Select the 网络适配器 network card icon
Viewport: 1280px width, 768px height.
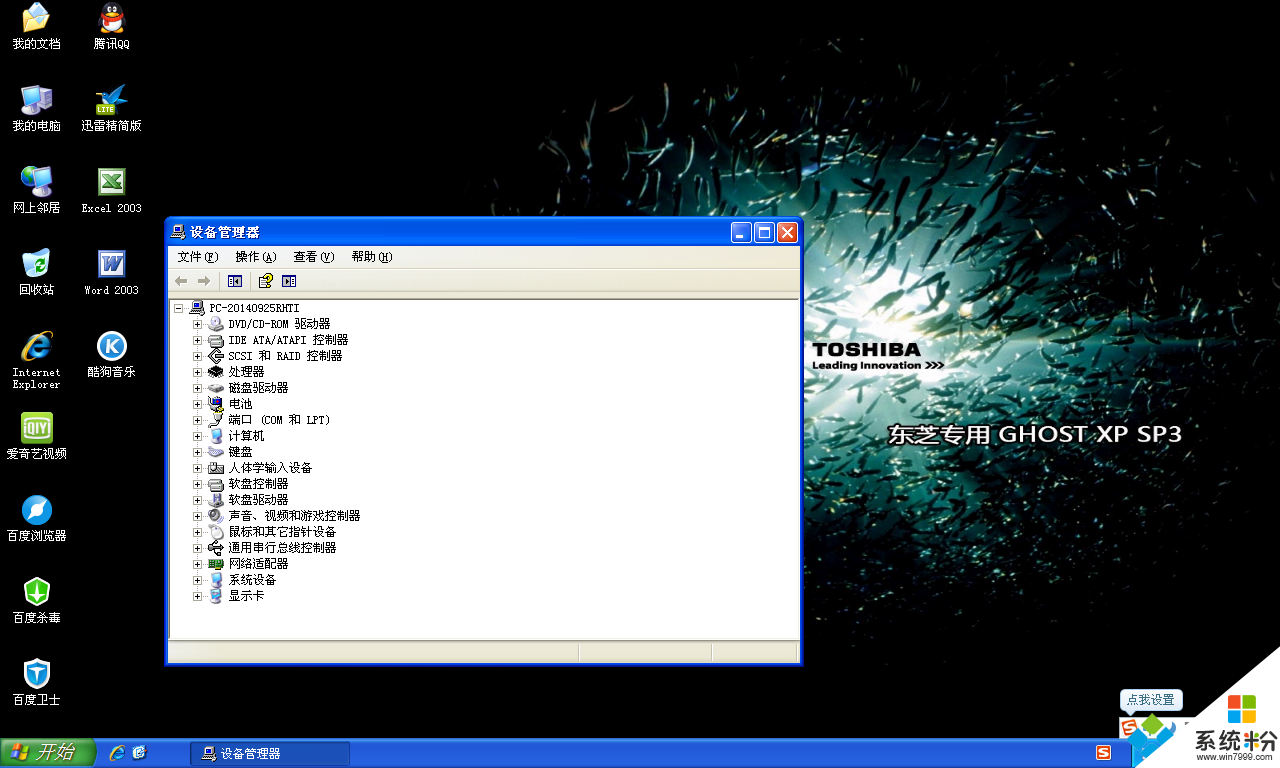pos(216,564)
